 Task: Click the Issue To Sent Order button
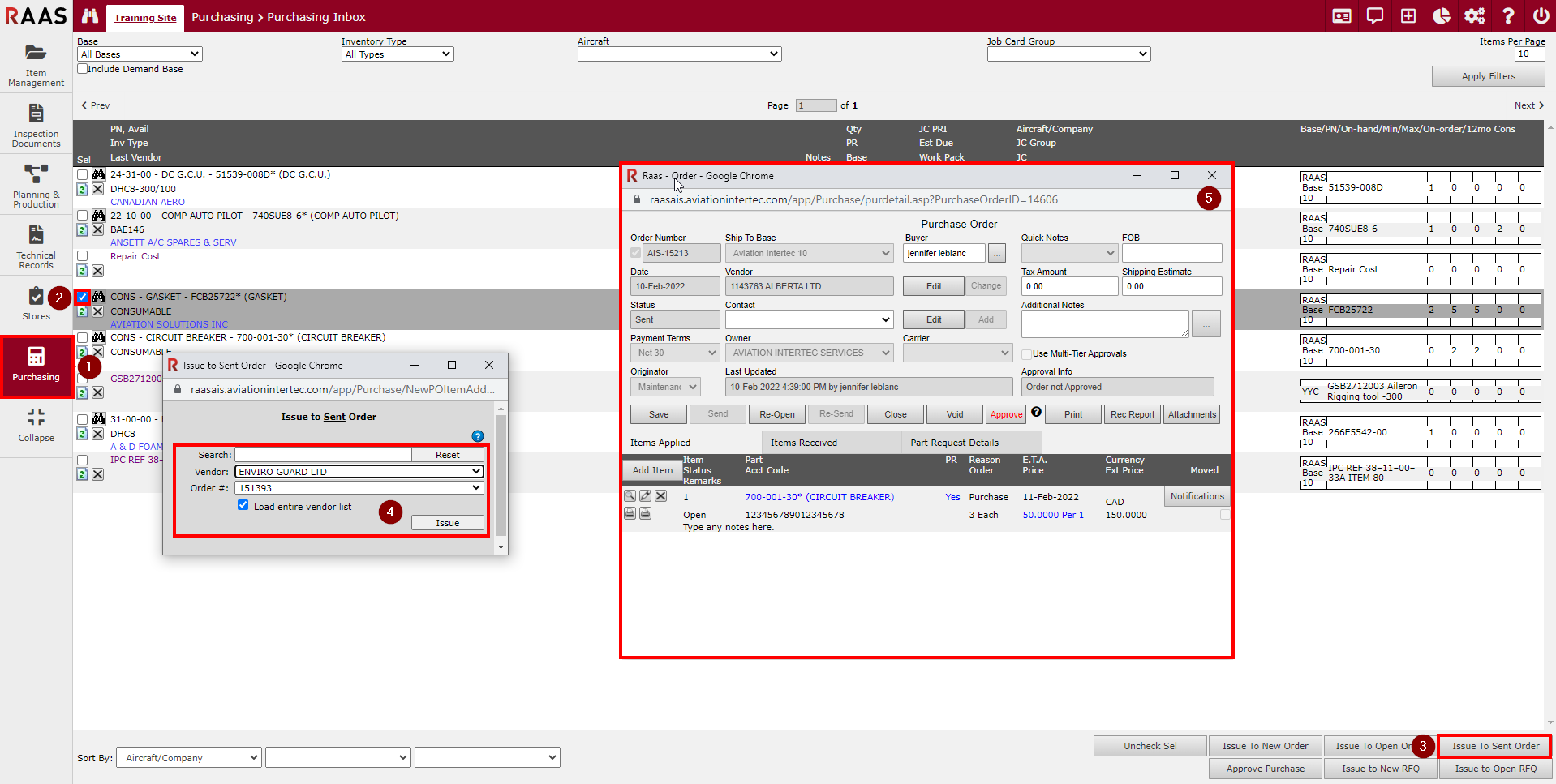[1494, 746]
